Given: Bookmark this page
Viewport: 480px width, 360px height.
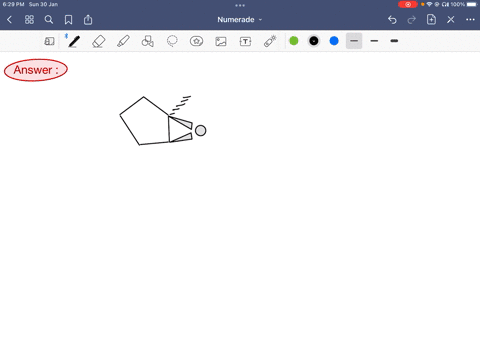Looking at the screenshot, I should (x=68, y=20).
